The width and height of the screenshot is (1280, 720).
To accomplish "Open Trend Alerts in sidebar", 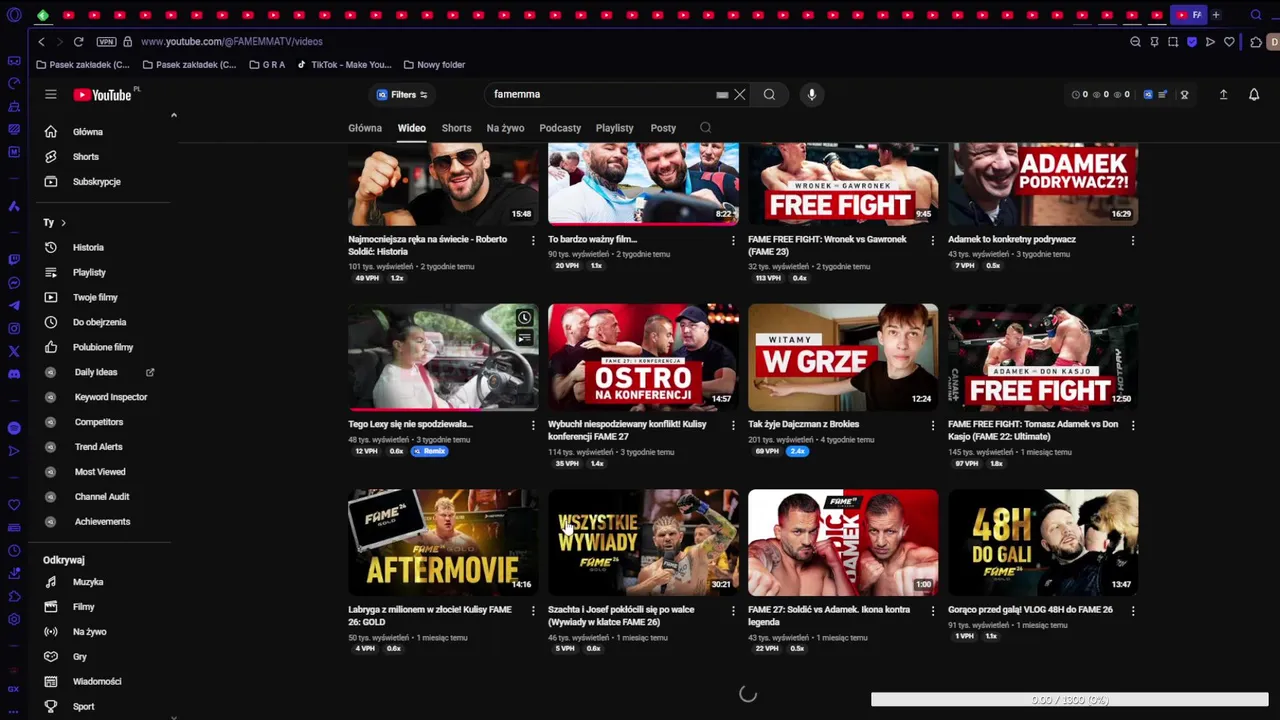I will [x=100, y=447].
